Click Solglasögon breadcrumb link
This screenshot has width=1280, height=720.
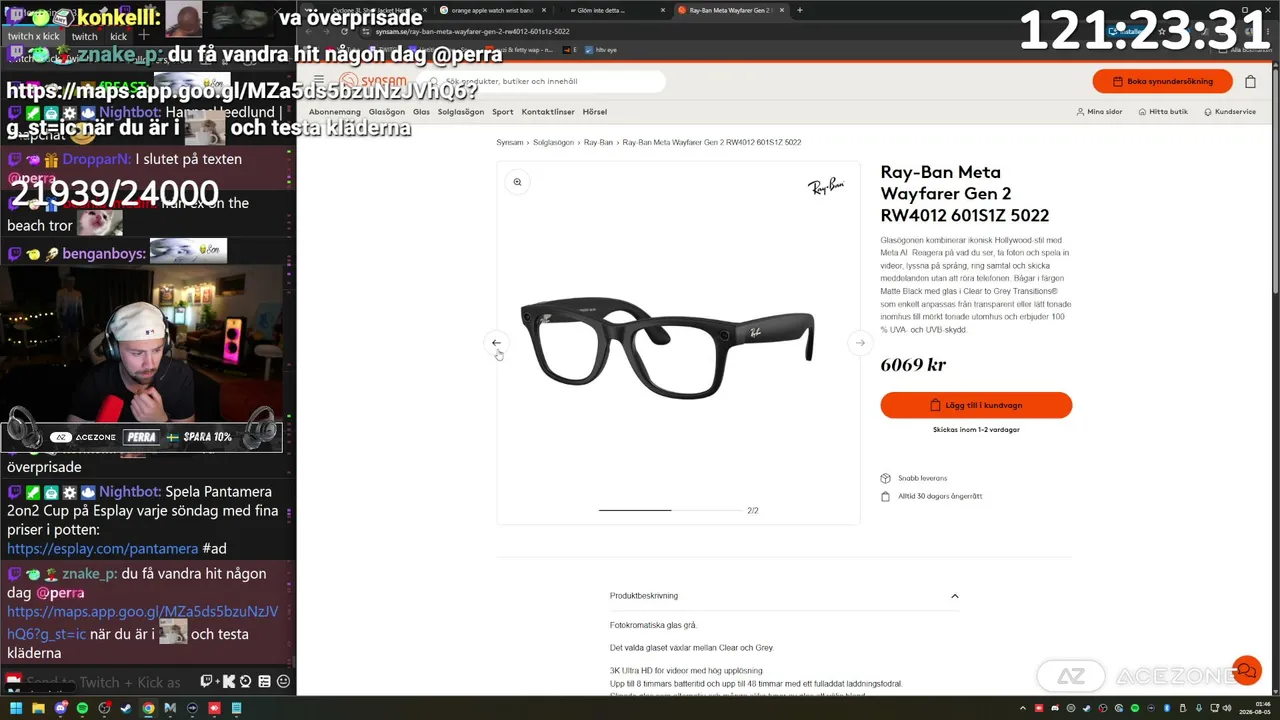(x=553, y=143)
